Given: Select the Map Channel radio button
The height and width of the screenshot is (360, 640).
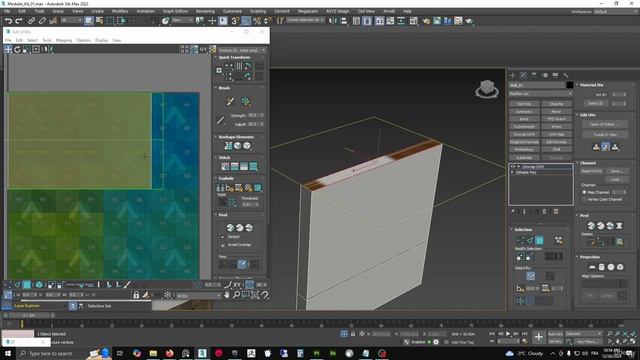Looking at the screenshot, I should (x=584, y=192).
